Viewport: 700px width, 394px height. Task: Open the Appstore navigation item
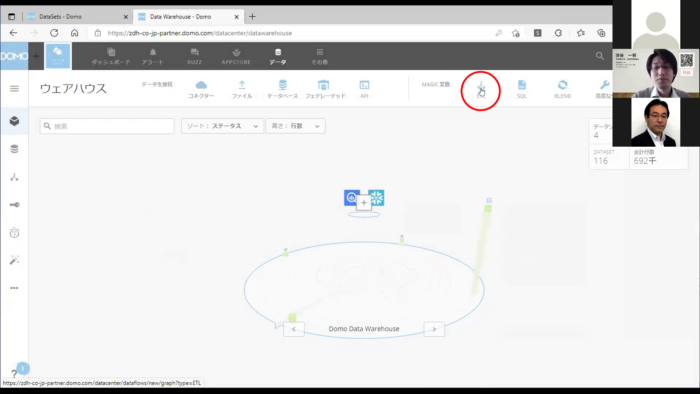tap(236, 56)
